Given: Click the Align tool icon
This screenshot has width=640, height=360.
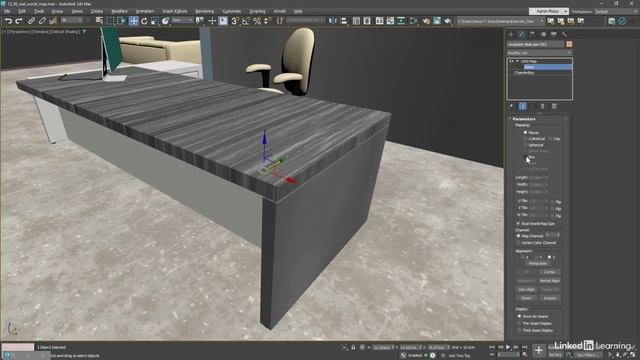Looking at the screenshot, I should point(344,21).
